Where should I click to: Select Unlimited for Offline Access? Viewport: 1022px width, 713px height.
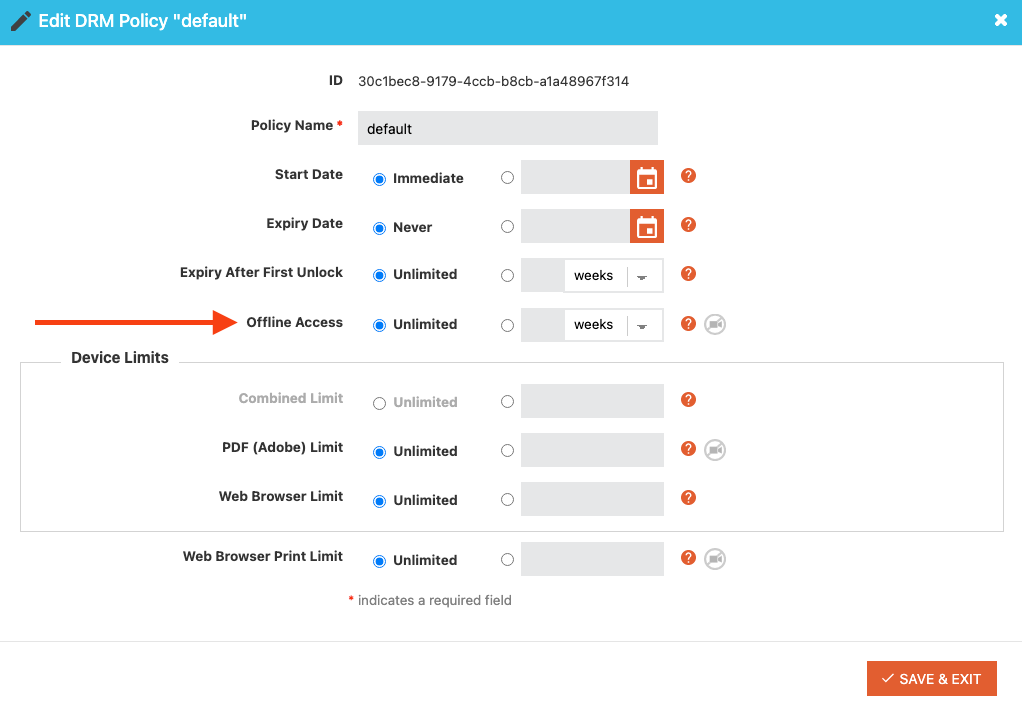point(379,325)
